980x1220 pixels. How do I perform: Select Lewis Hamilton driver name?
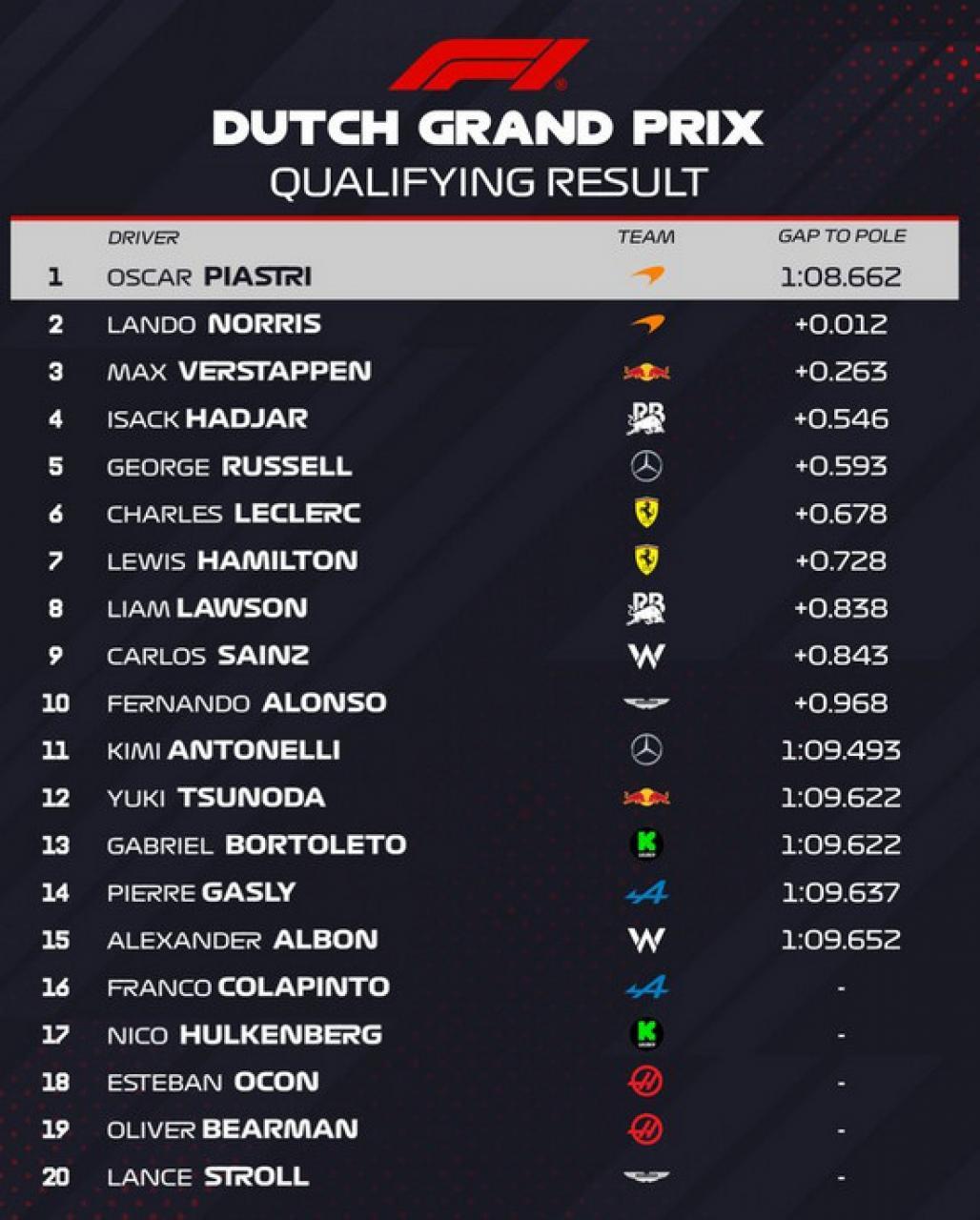[x=232, y=560]
